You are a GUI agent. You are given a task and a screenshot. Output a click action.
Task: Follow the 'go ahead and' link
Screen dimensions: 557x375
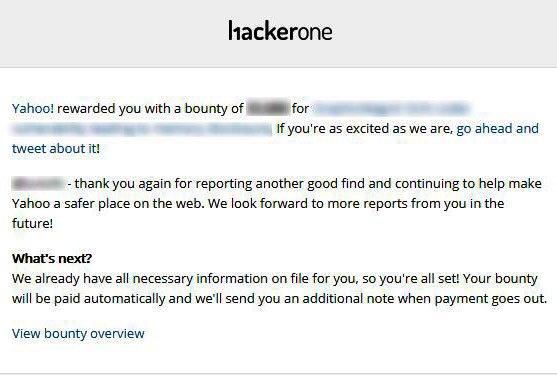click(x=497, y=129)
